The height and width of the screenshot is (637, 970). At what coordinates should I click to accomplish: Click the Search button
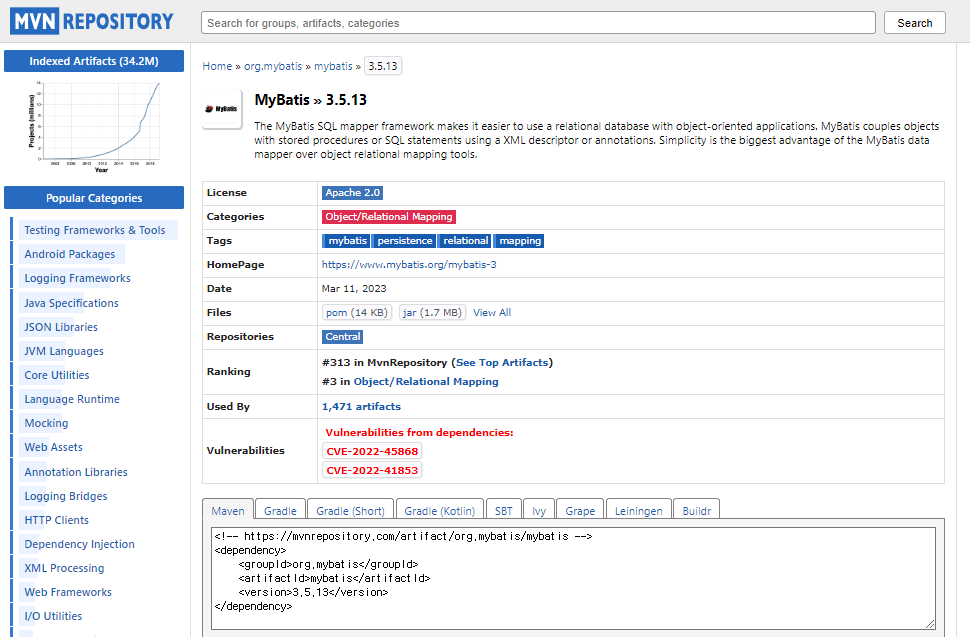click(x=914, y=23)
